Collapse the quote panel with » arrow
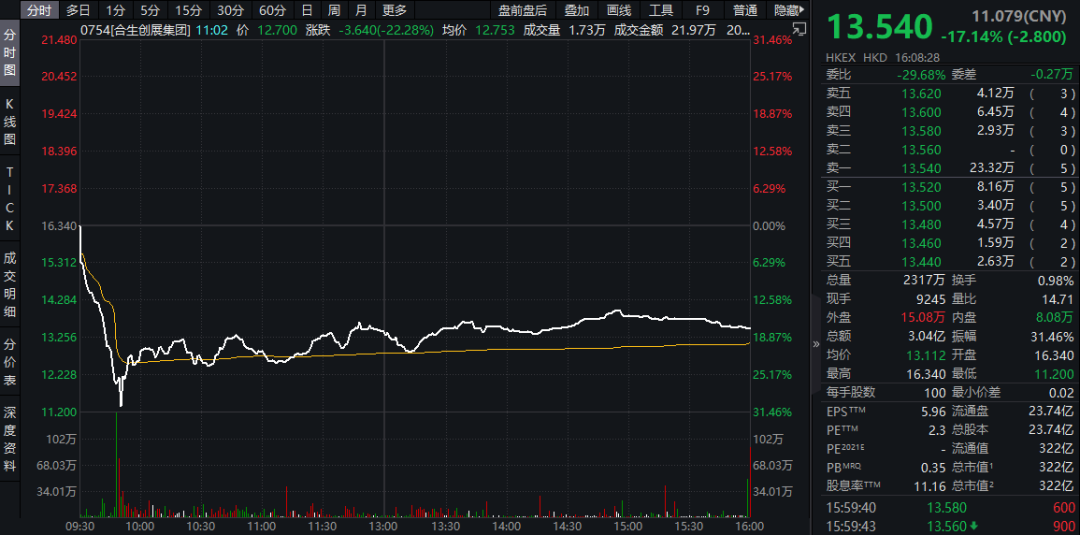Image resolution: width=1080 pixels, height=535 pixels. (816, 344)
